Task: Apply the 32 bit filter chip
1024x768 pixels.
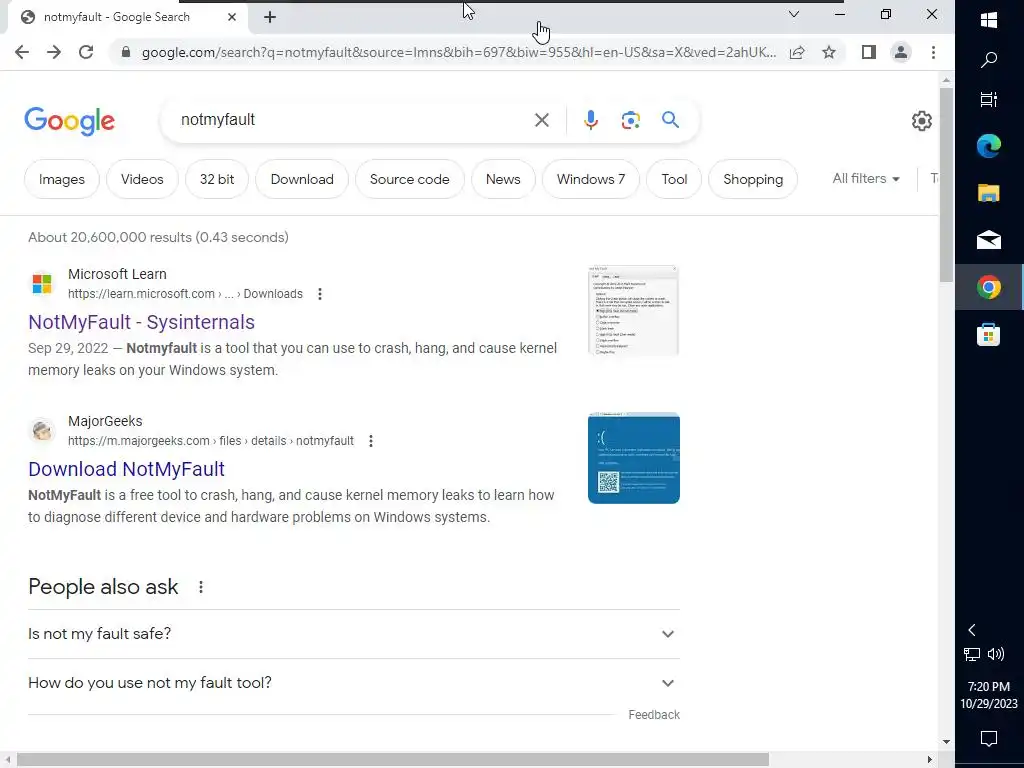Action: click(x=217, y=179)
